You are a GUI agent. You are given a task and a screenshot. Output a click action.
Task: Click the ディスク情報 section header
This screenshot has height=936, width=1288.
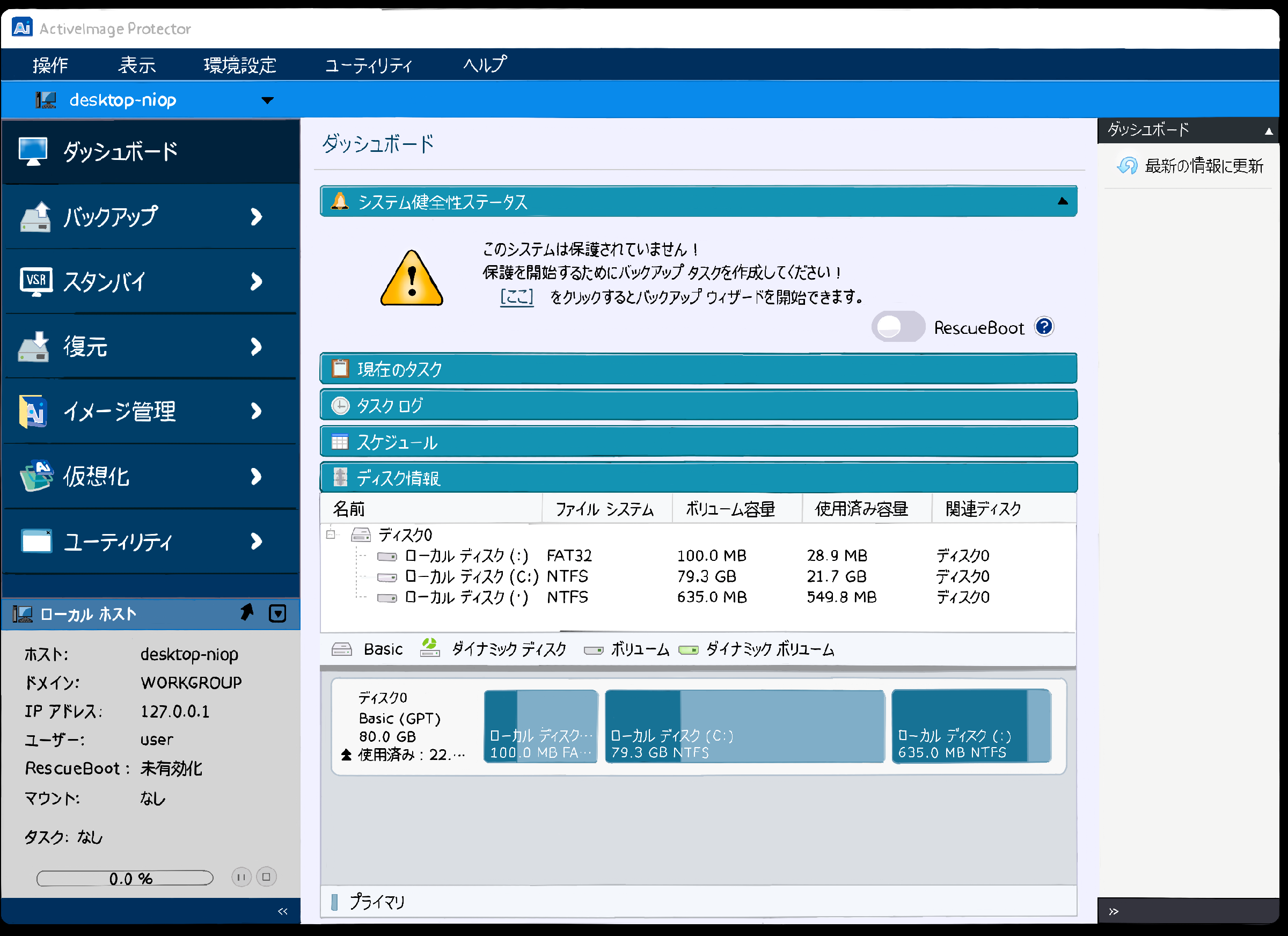tap(698, 478)
